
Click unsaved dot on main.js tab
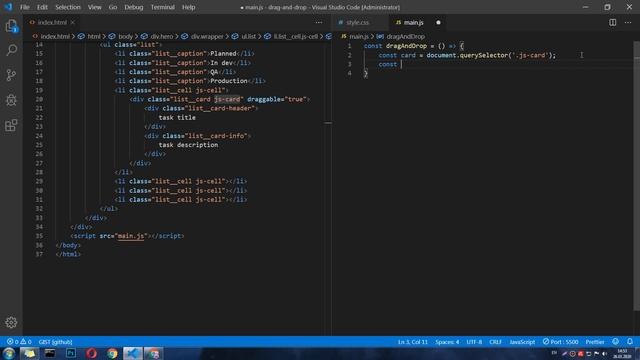[438, 22]
